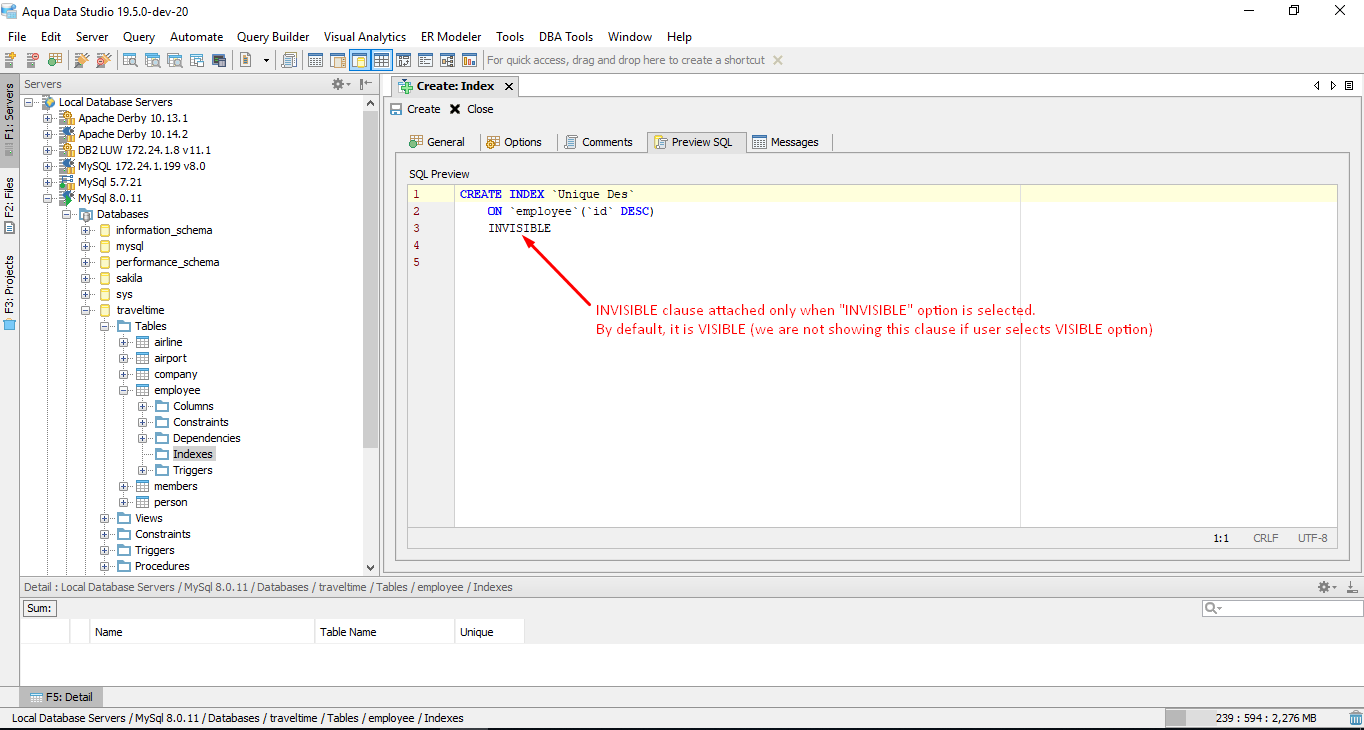Click the Sum: button
The width and height of the screenshot is (1364, 730).
(x=39, y=608)
